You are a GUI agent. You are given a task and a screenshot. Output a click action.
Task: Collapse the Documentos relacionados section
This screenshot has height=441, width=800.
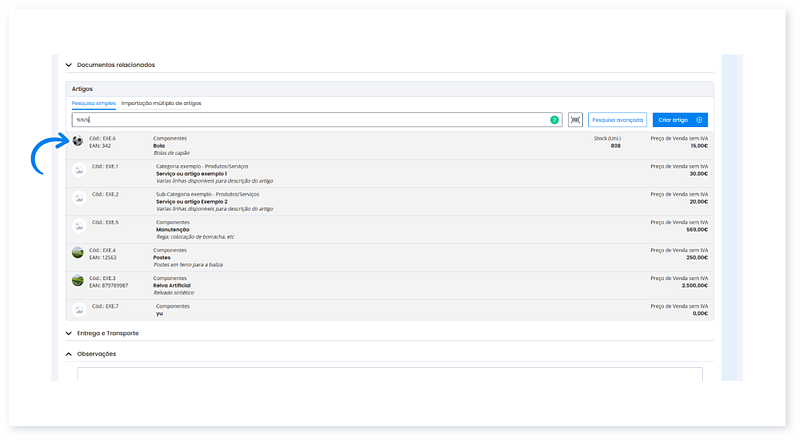[68, 65]
